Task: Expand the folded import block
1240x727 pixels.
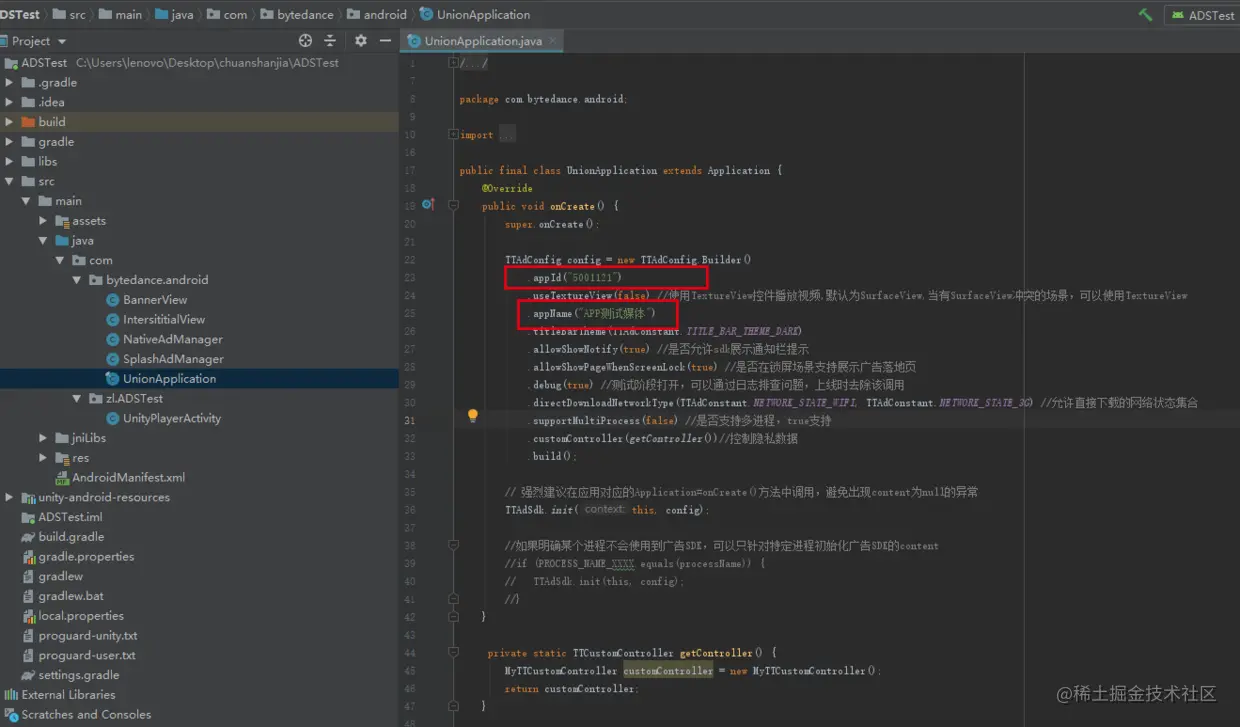Action: pyautogui.click(x=453, y=135)
